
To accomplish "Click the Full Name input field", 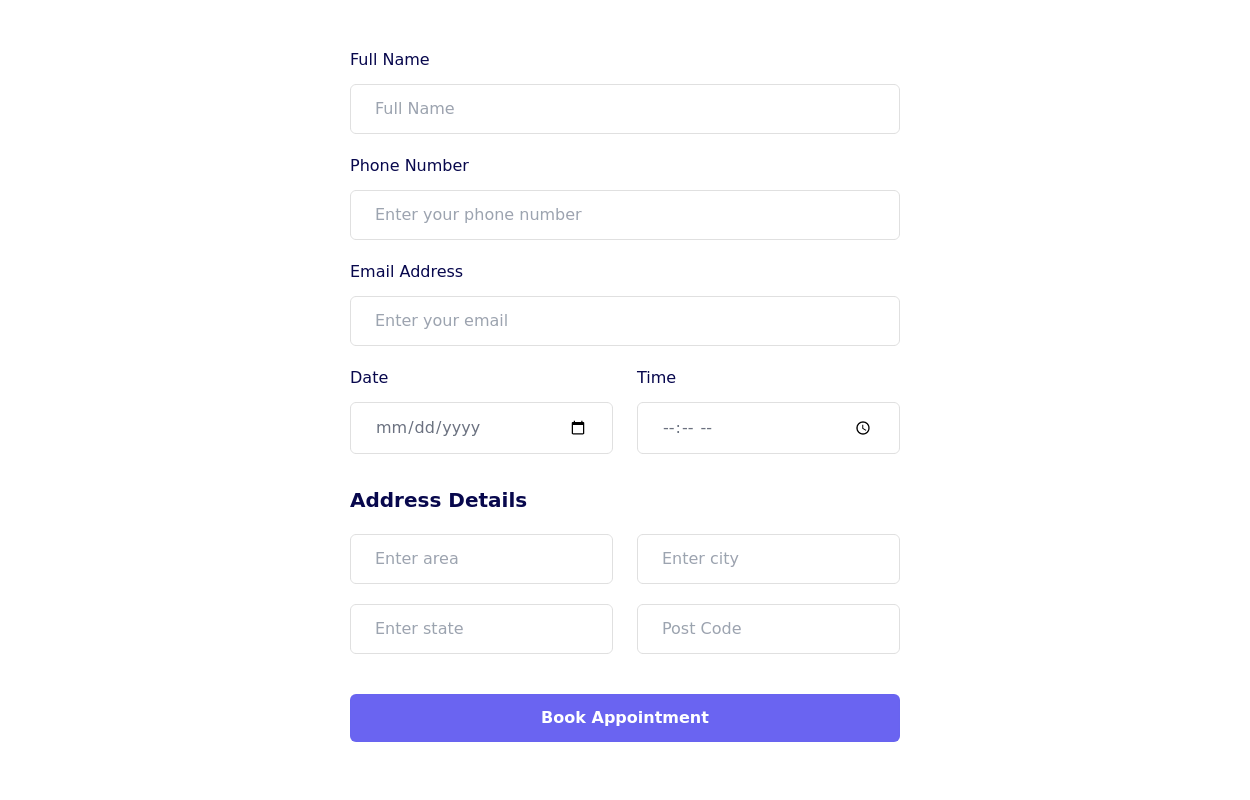I will 625,109.
